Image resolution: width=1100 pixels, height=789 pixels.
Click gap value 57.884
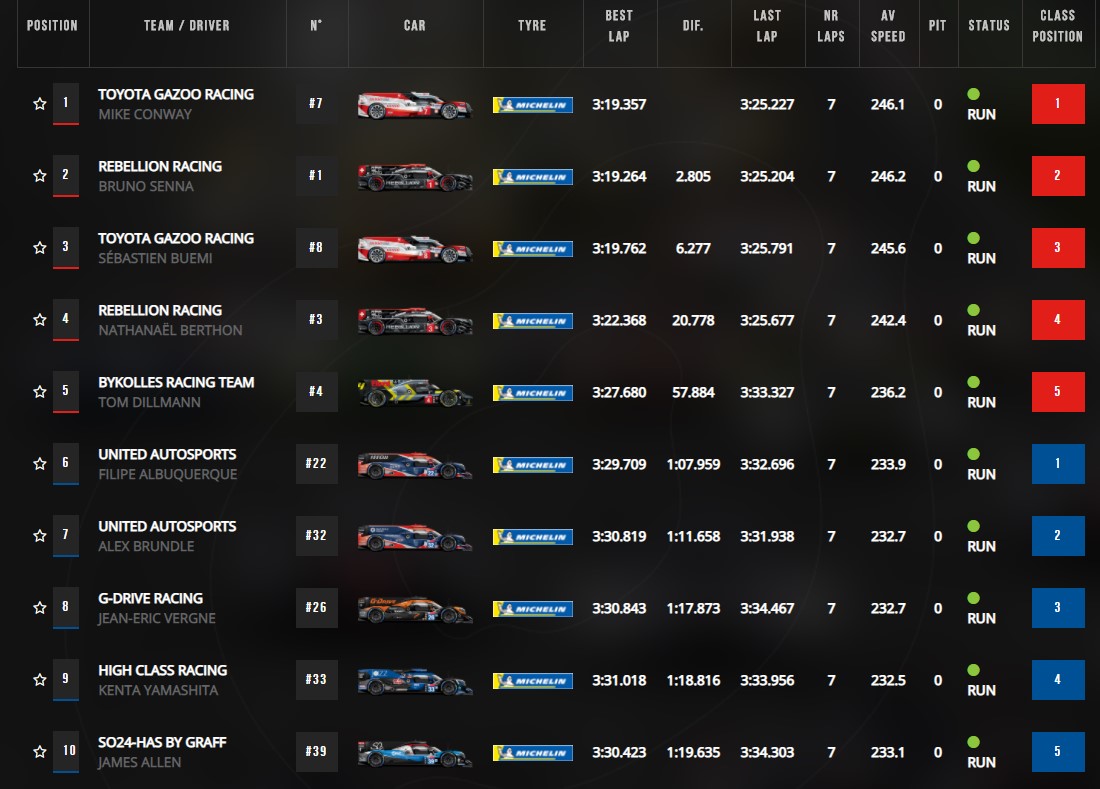tap(693, 393)
